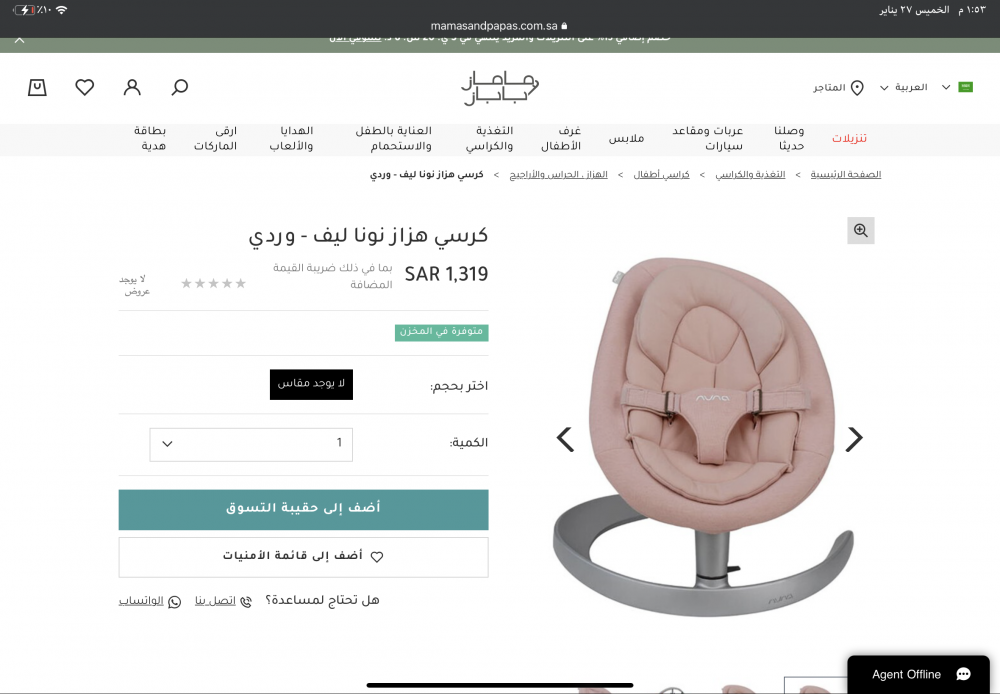Open the ملابس clothing menu
Screen dimensions: 1000x694
(626, 138)
